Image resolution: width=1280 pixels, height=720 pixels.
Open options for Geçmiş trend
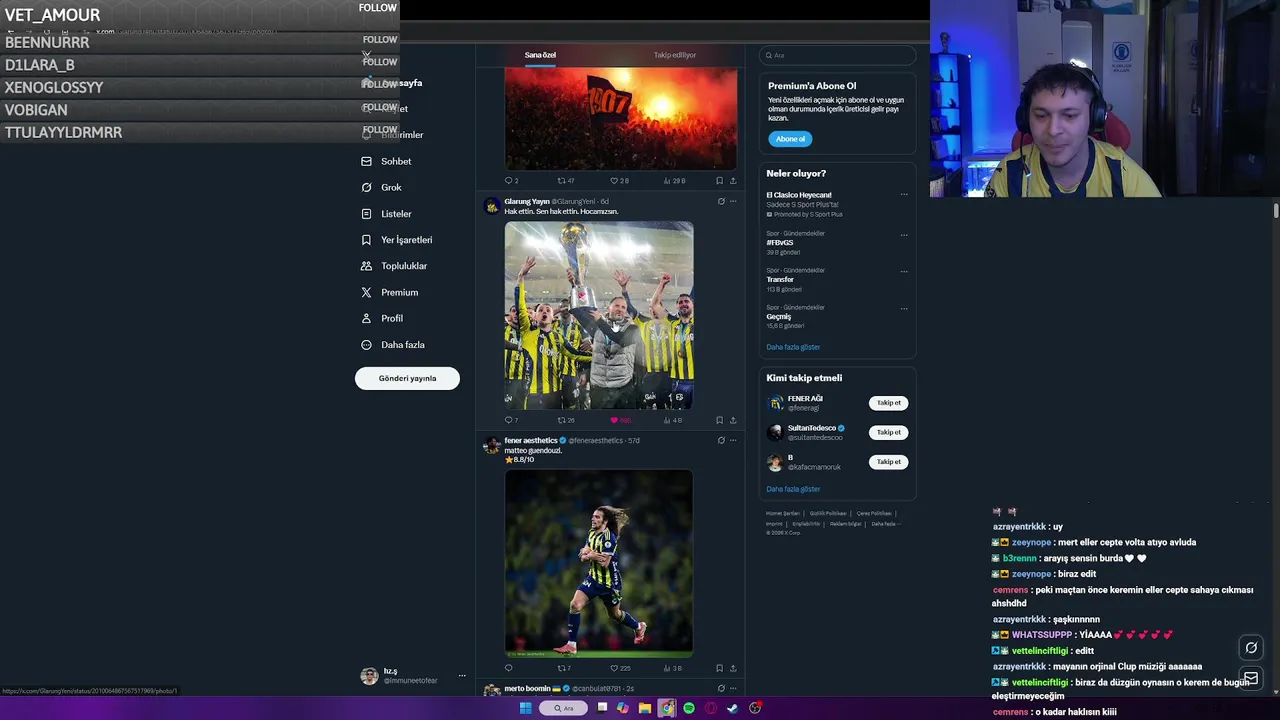point(904,308)
